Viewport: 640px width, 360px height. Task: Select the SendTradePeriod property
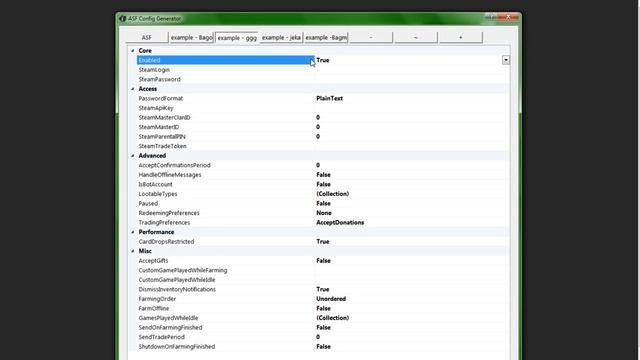161,337
